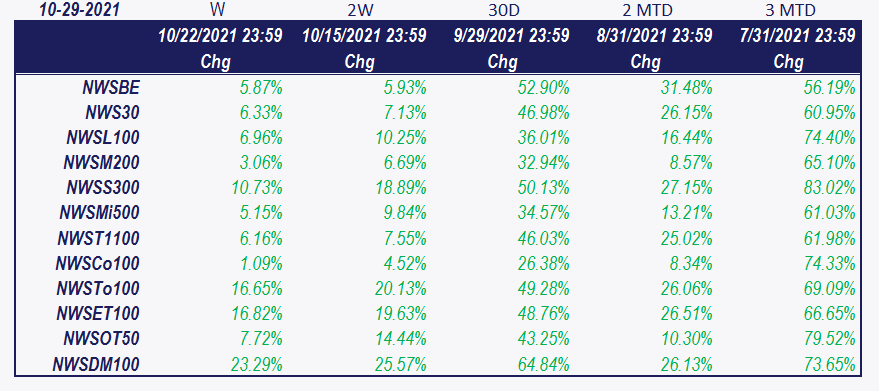This screenshot has width=879, height=391.
Task: Click the 10/22/2021 23:59 header cell
Action: 221,36
